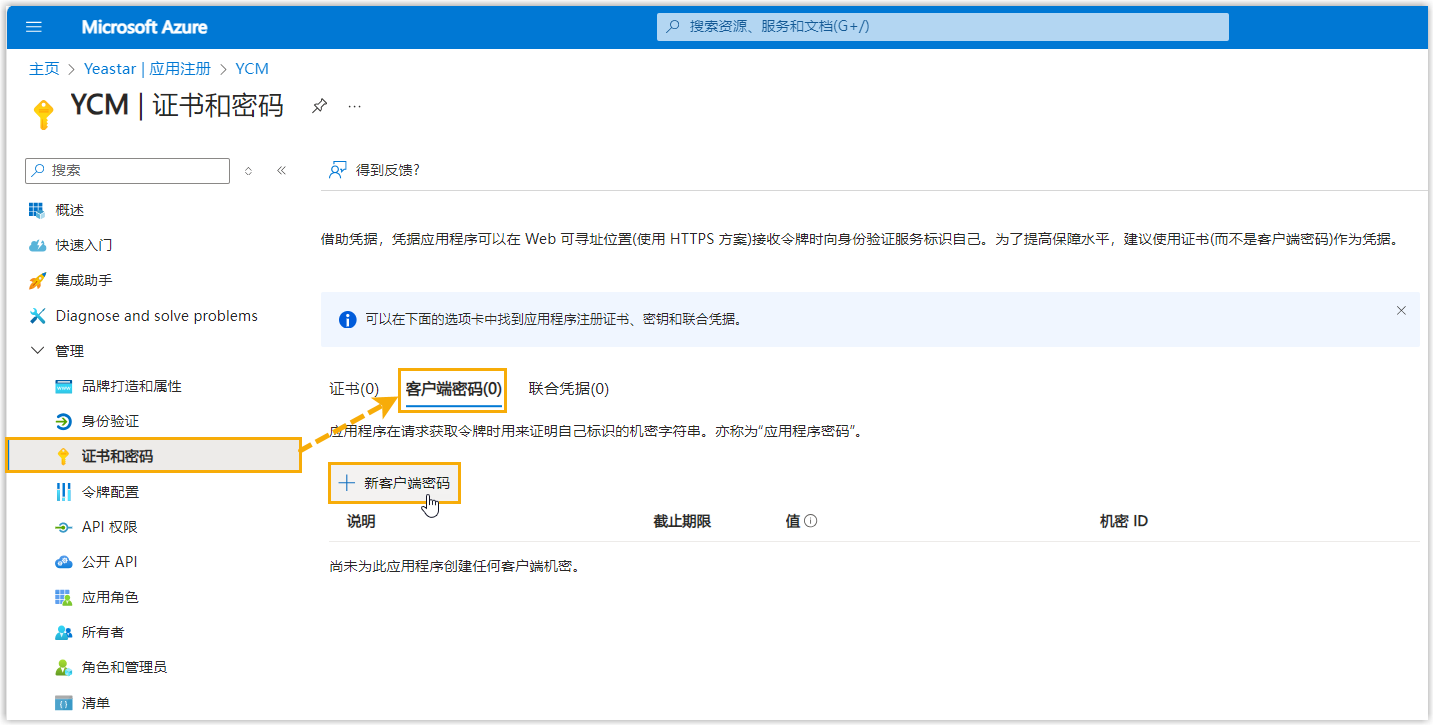Switch to the 联合凭据(0) tab

tap(568, 389)
